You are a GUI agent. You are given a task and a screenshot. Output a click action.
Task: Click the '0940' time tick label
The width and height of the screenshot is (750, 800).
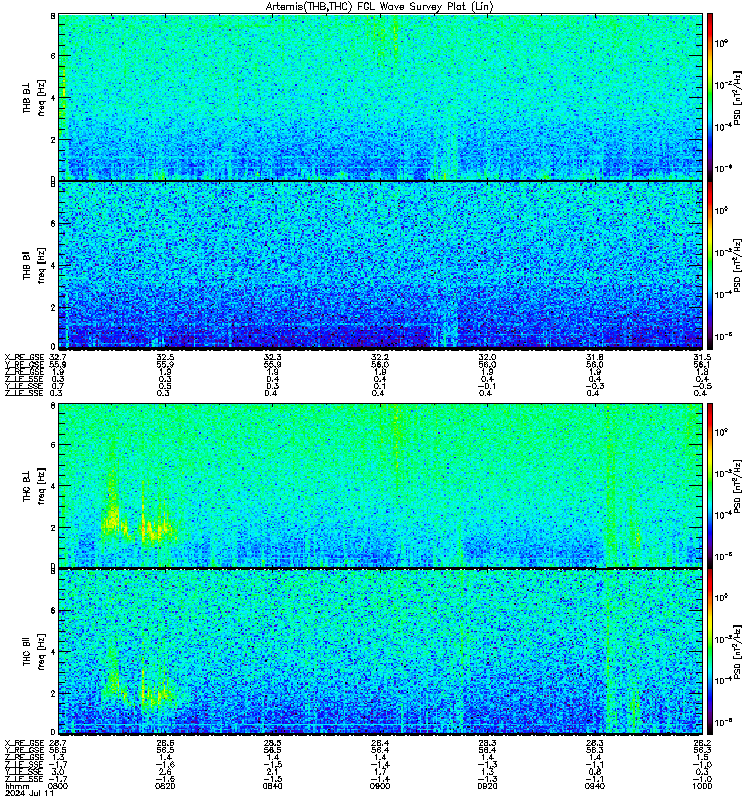[x=594, y=786]
